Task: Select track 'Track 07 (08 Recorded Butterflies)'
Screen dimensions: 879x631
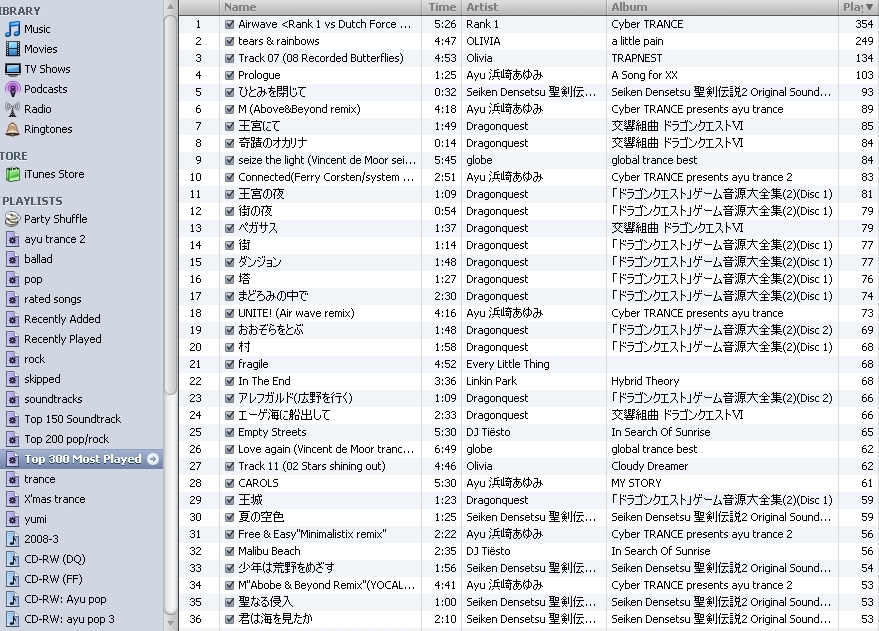Action: (321, 58)
